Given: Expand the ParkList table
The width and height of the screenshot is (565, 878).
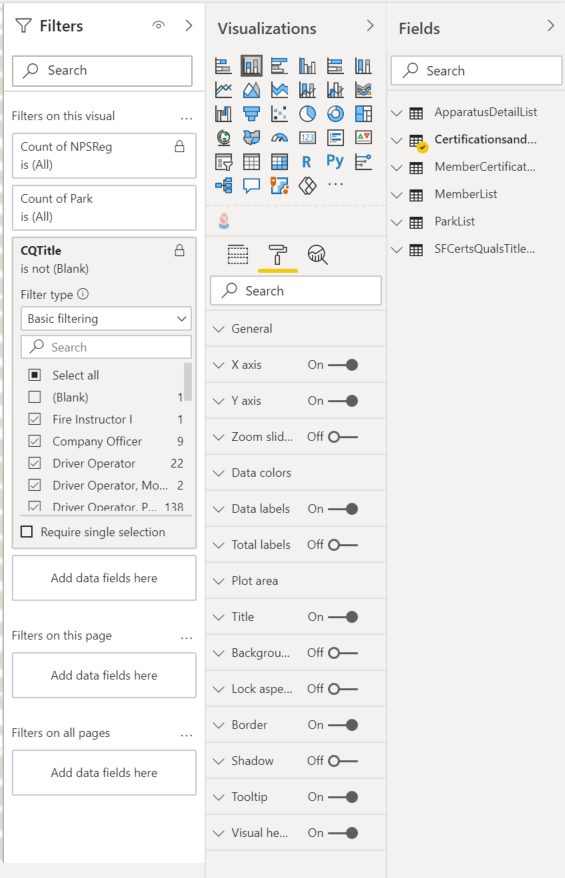Looking at the screenshot, I should [396, 222].
